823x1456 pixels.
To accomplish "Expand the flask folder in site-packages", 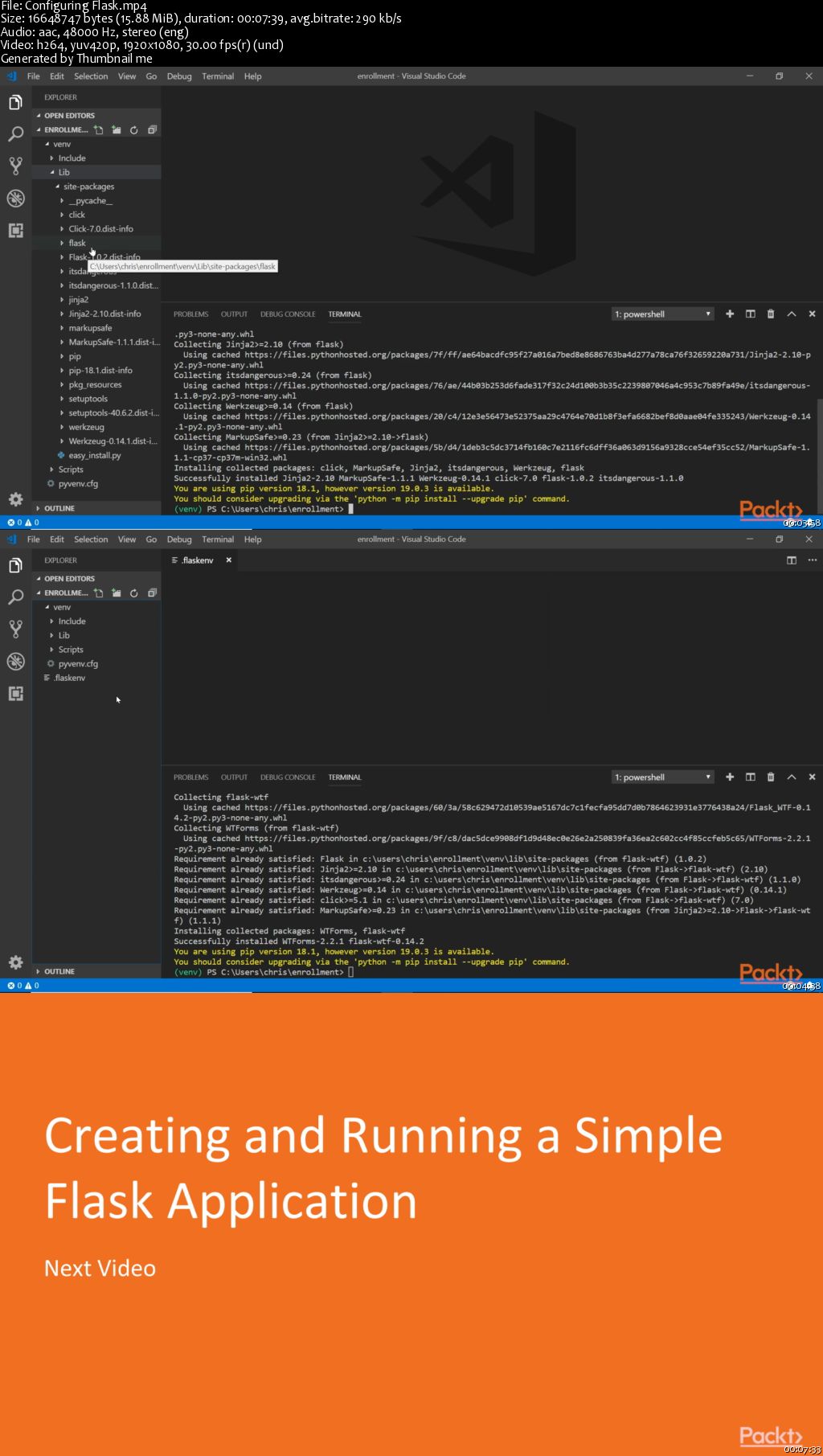I will coord(77,243).
